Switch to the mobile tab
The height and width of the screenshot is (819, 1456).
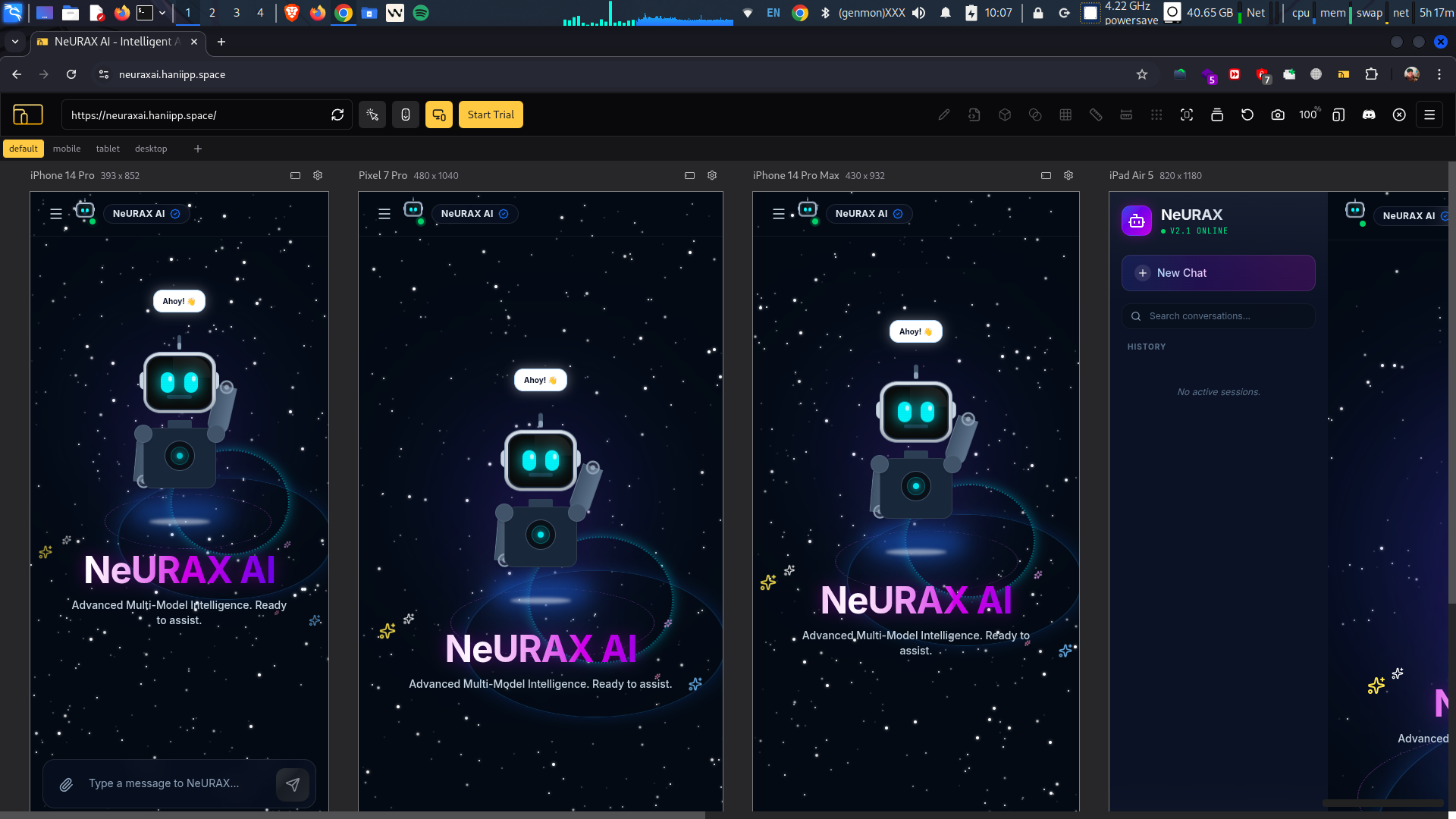point(67,149)
